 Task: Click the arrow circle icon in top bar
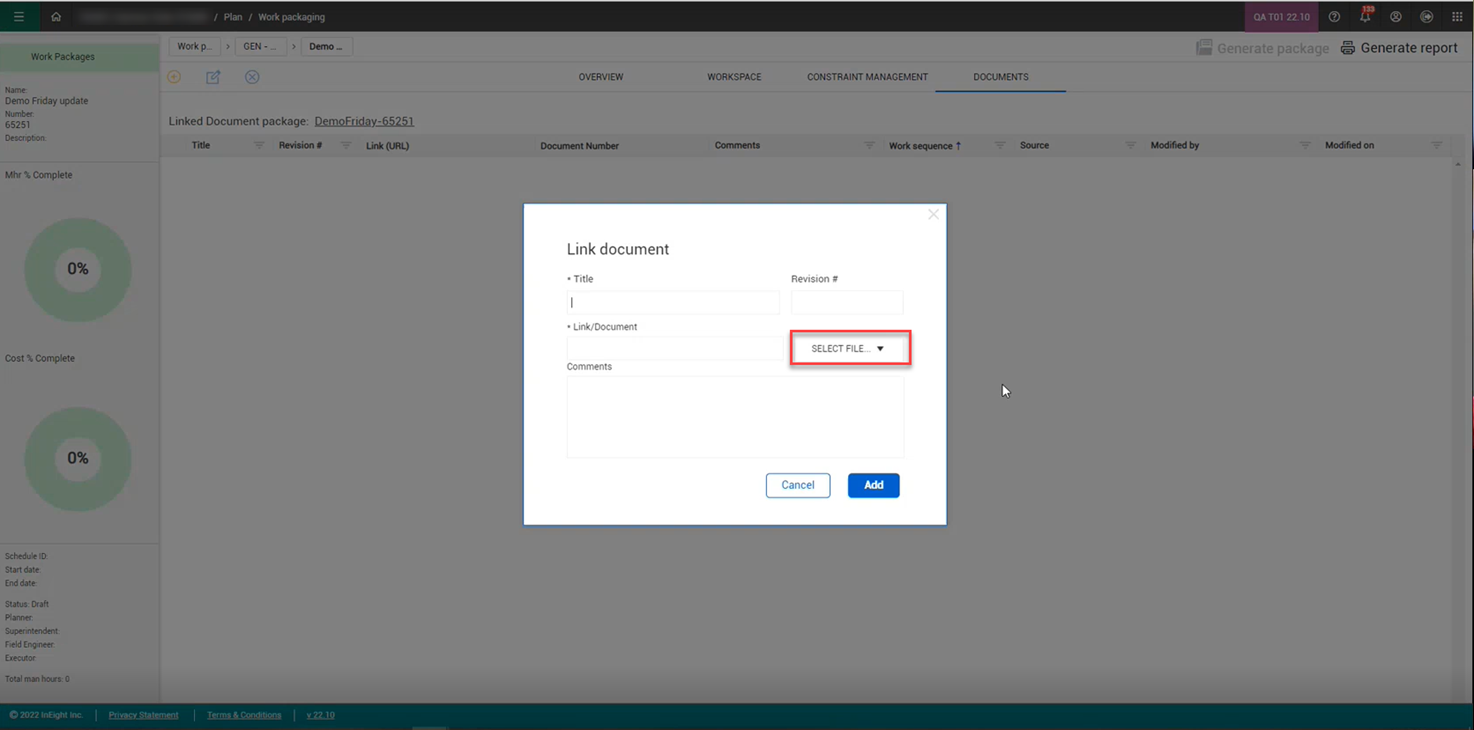pyautogui.click(x=1427, y=17)
